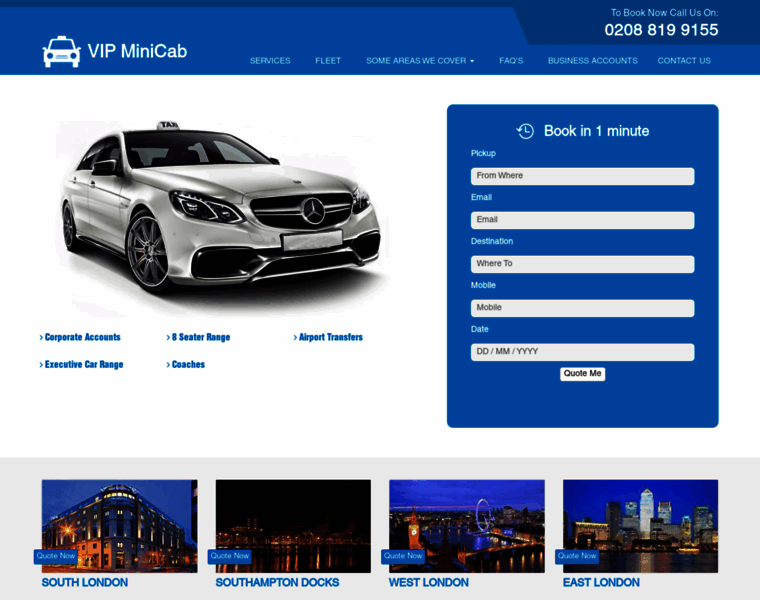The image size is (760, 600).
Task: Open the Business Accounts page
Action: 592,61
